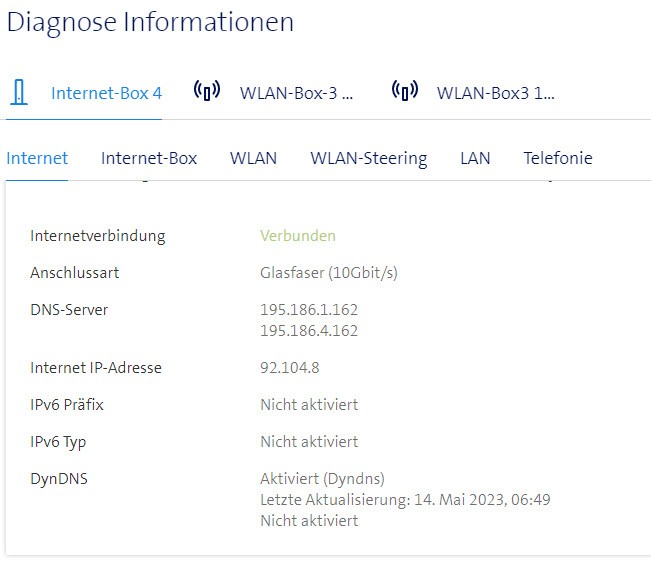Go to the WLAN-Steering tab

[x=368, y=158]
